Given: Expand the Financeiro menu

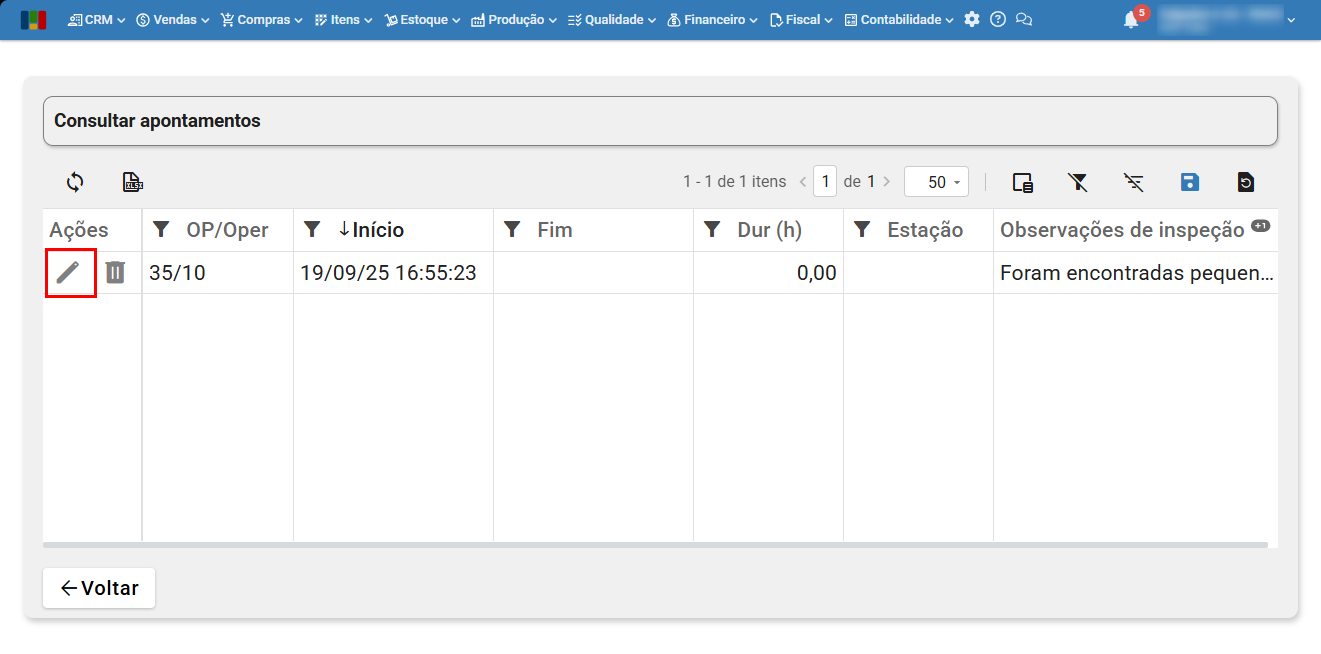Looking at the screenshot, I should [x=712, y=20].
